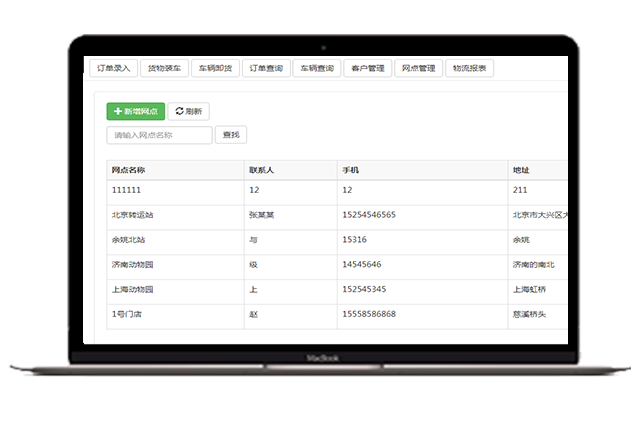This screenshot has width=640, height=425.
Task: Open the 订单录入 tab
Action: (x=111, y=69)
